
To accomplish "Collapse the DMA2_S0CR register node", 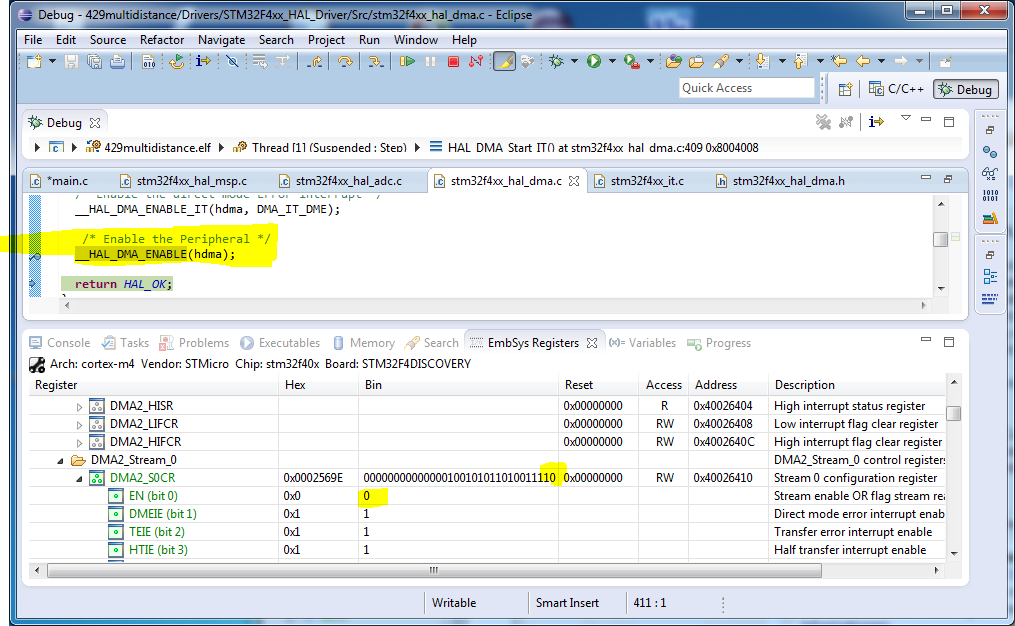I will pyautogui.click(x=79, y=479).
